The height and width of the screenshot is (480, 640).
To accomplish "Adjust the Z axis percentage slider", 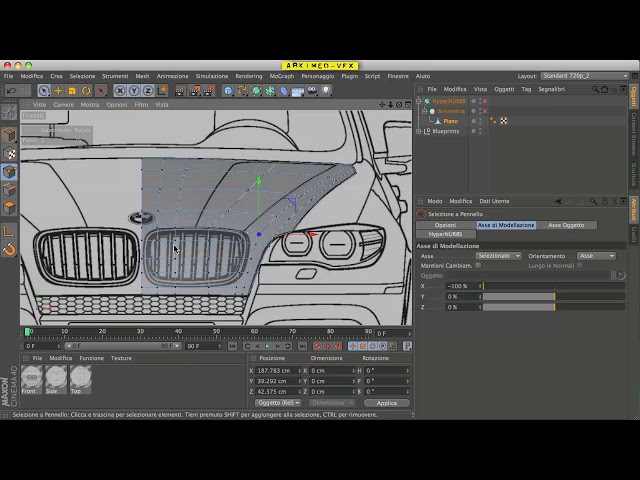I will (554, 307).
